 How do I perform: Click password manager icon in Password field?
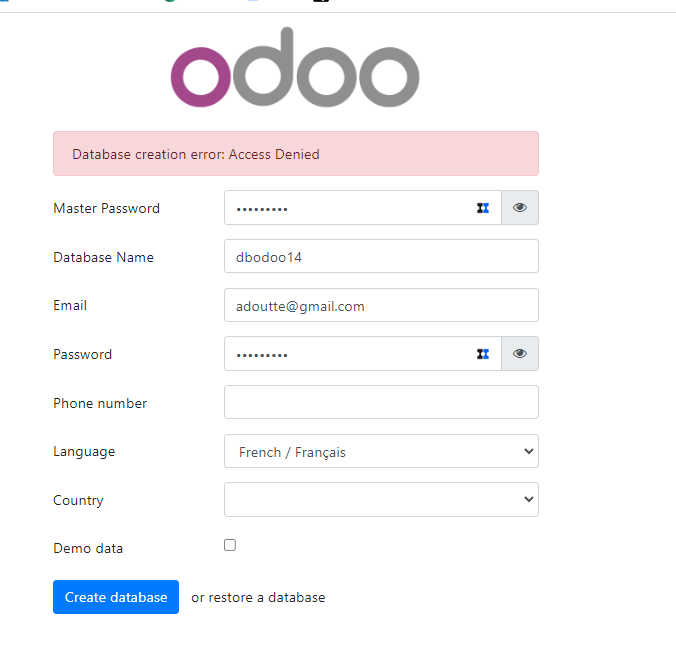(x=483, y=354)
